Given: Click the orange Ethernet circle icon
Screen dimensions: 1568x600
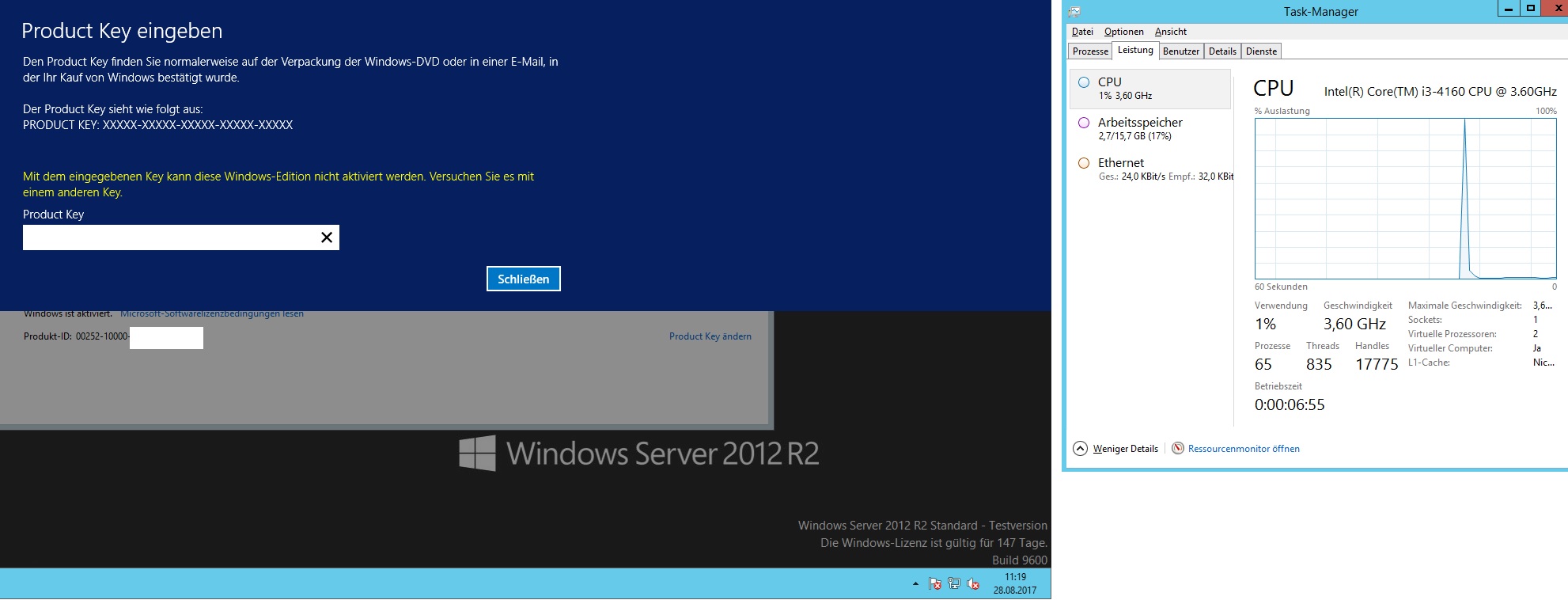Looking at the screenshot, I should (x=1084, y=163).
